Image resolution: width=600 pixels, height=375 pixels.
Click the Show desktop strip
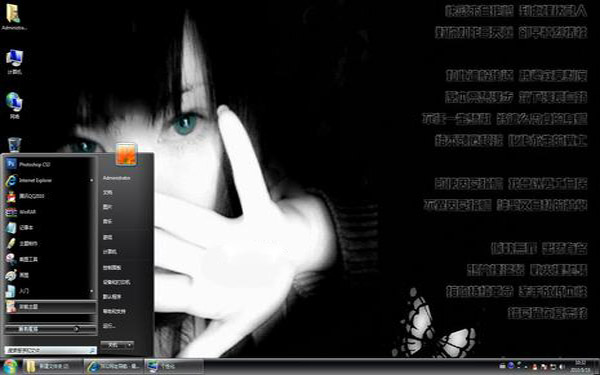(x=596, y=367)
